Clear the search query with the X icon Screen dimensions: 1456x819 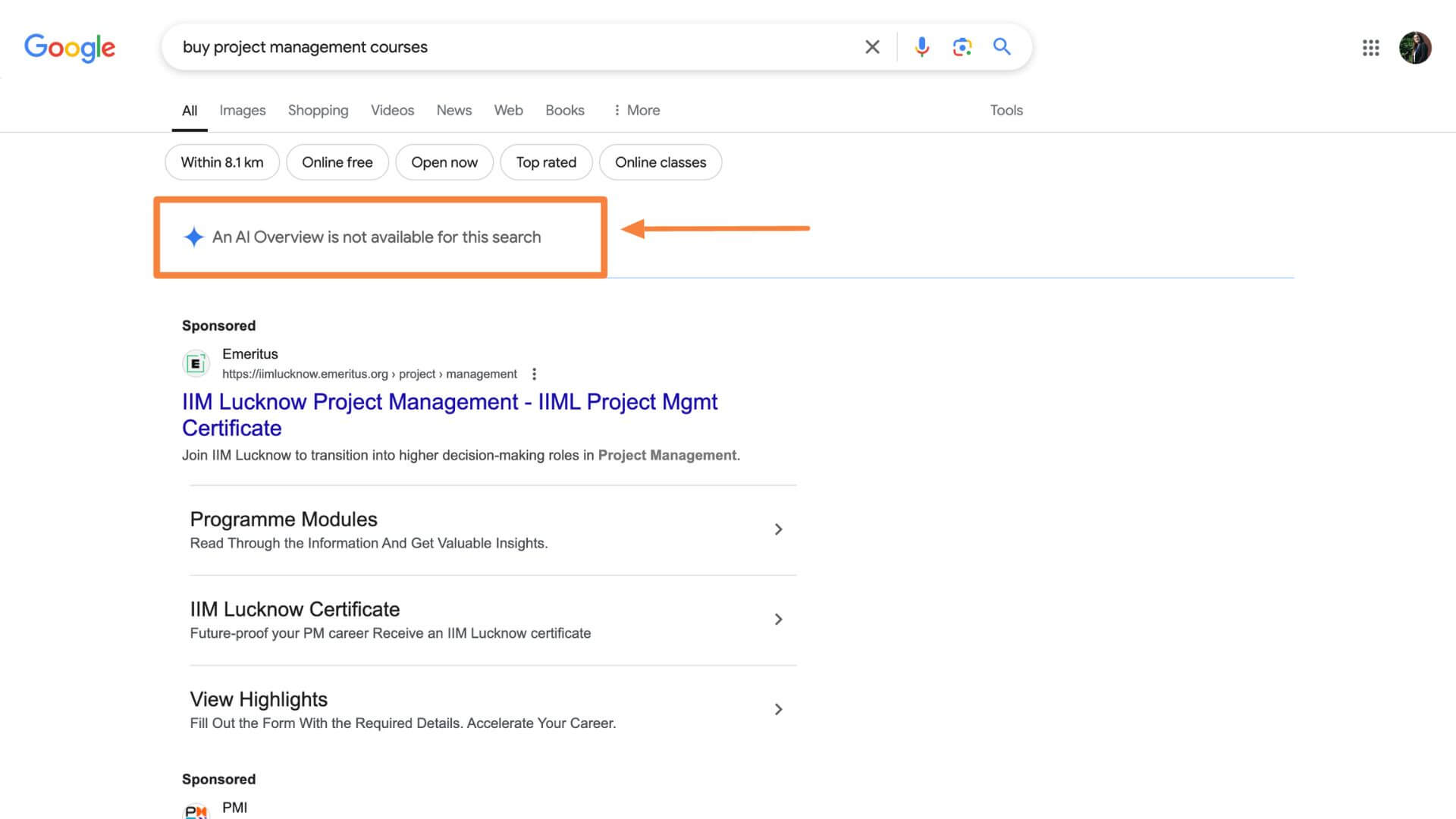coord(872,47)
